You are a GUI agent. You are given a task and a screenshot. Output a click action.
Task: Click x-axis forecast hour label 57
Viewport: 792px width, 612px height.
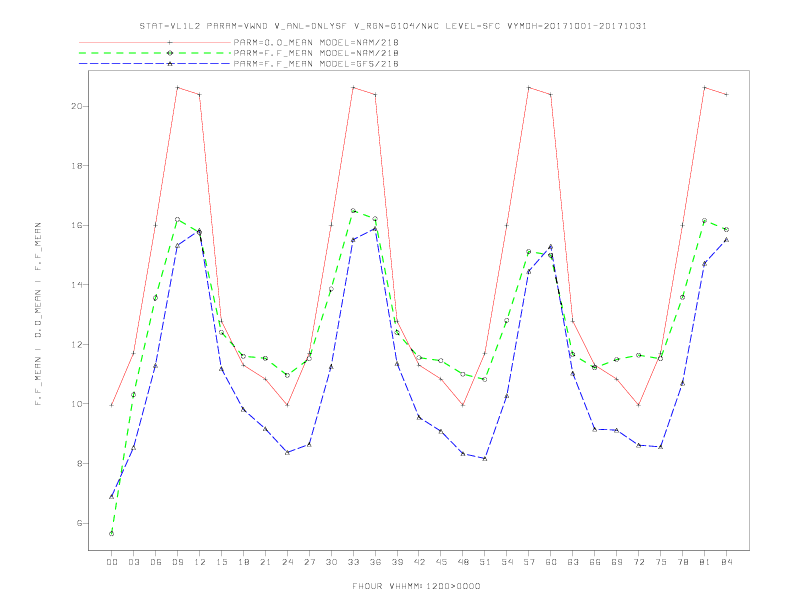click(529, 562)
